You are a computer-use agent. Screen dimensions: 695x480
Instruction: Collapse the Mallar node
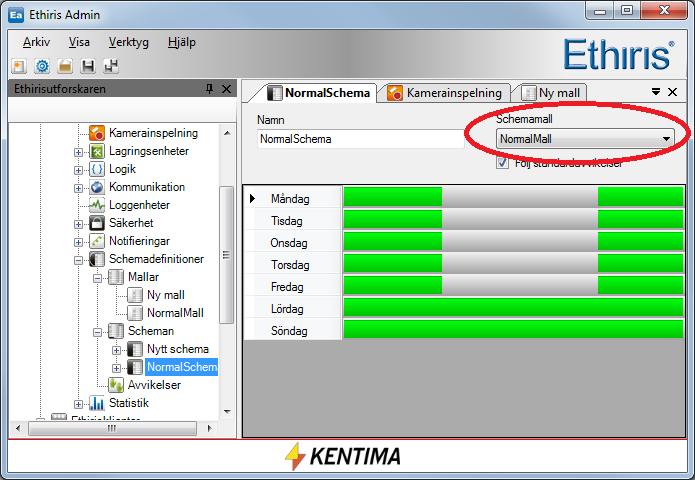coord(98,278)
